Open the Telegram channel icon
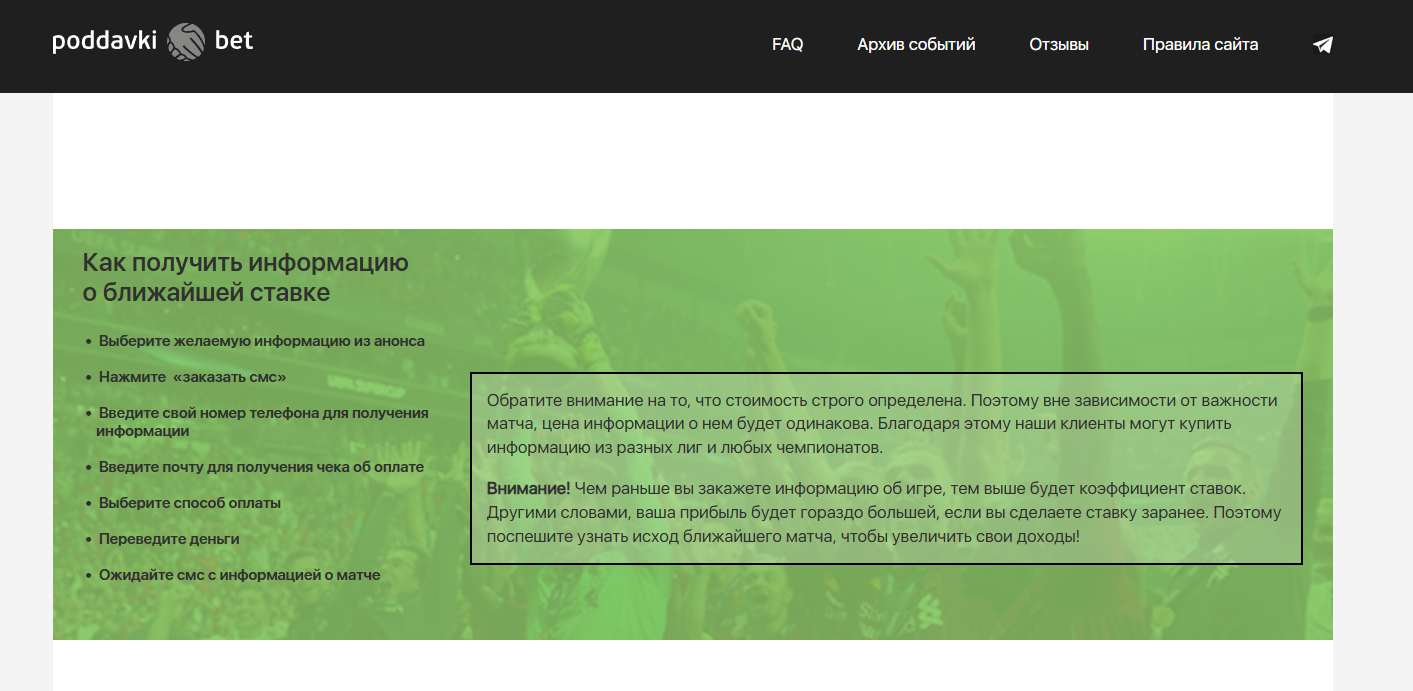Viewport: 1413px width, 691px height. (x=1322, y=45)
